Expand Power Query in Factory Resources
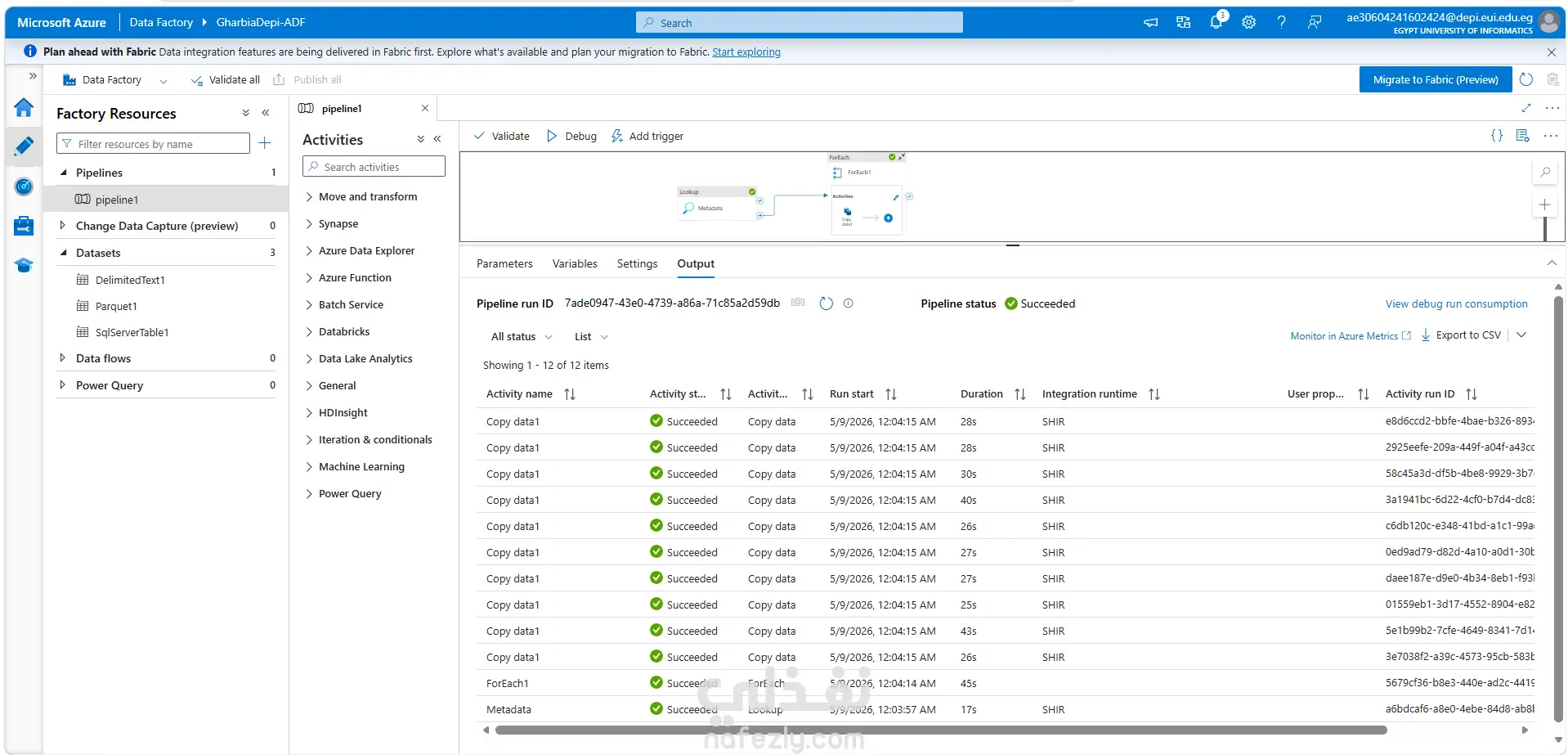Viewport: 1568px width, 755px height. 63,384
